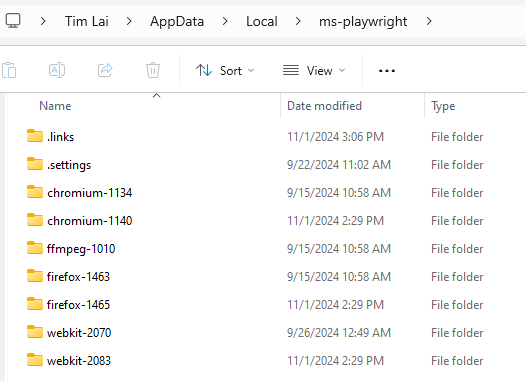Click File folder type in firefox-1465 row
The height and width of the screenshot is (381, 526).
(457, 305)
